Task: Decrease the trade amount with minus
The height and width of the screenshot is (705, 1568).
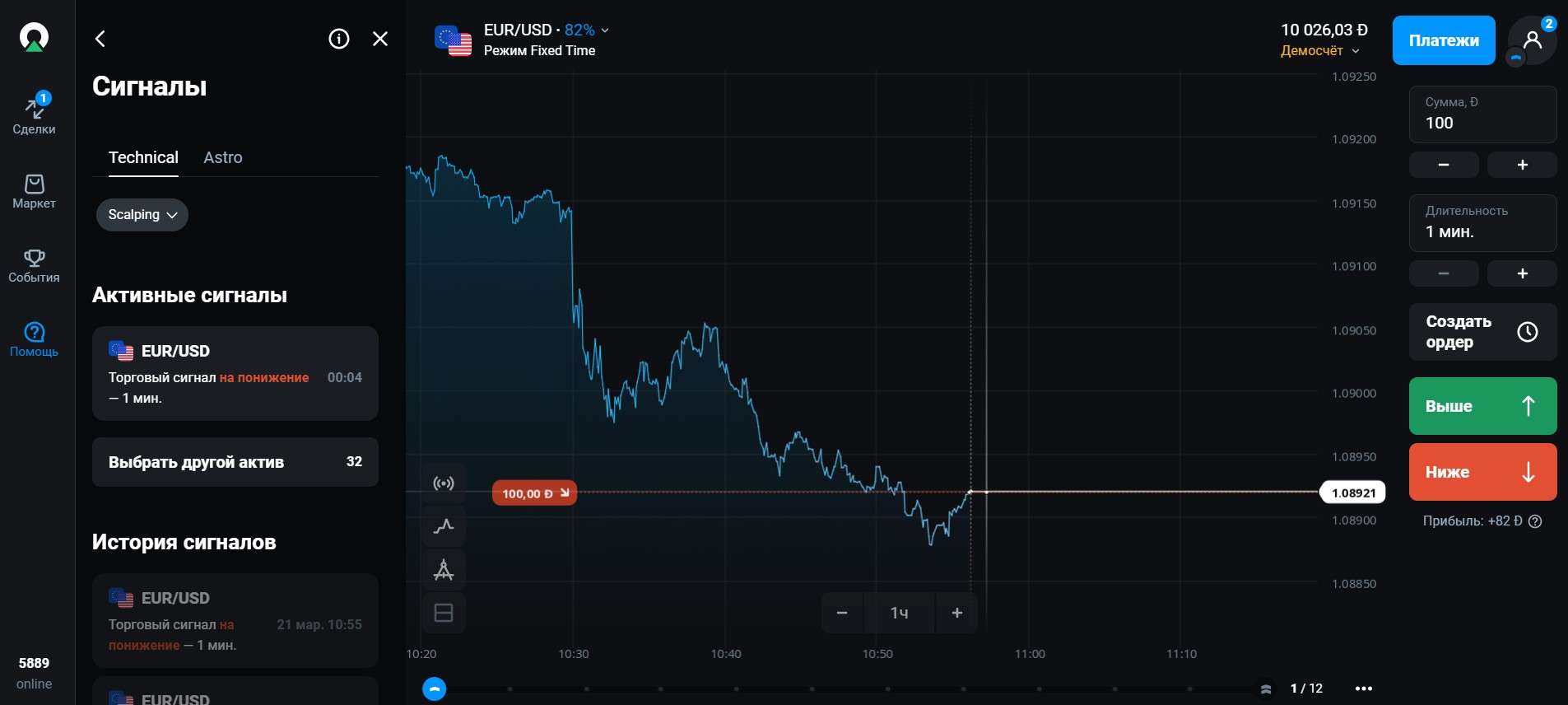Action: (1444, 165)
